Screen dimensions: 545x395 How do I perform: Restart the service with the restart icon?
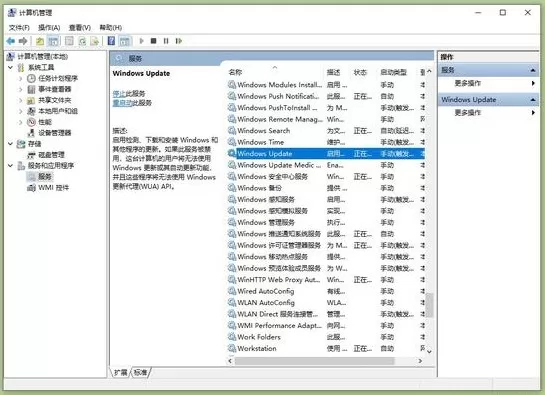click(x=179, y=41)
